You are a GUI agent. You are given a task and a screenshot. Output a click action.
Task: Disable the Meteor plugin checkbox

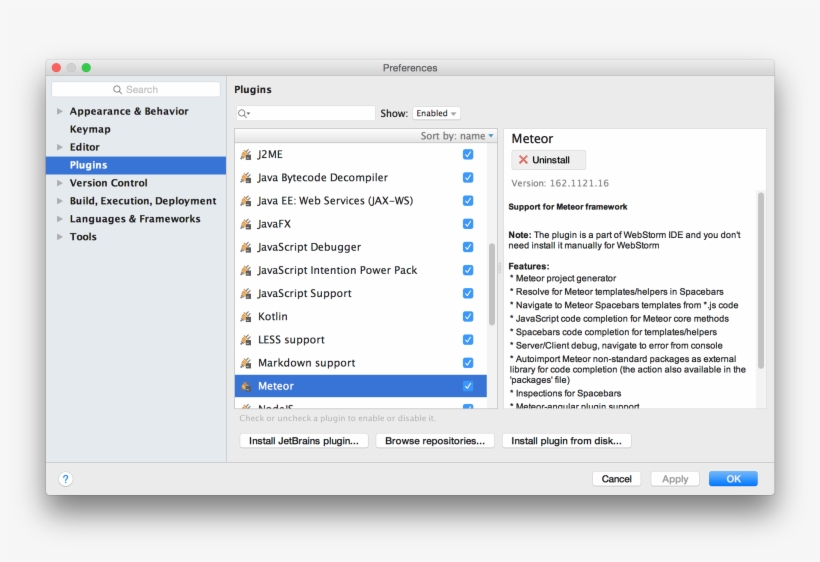coord(468,386)
